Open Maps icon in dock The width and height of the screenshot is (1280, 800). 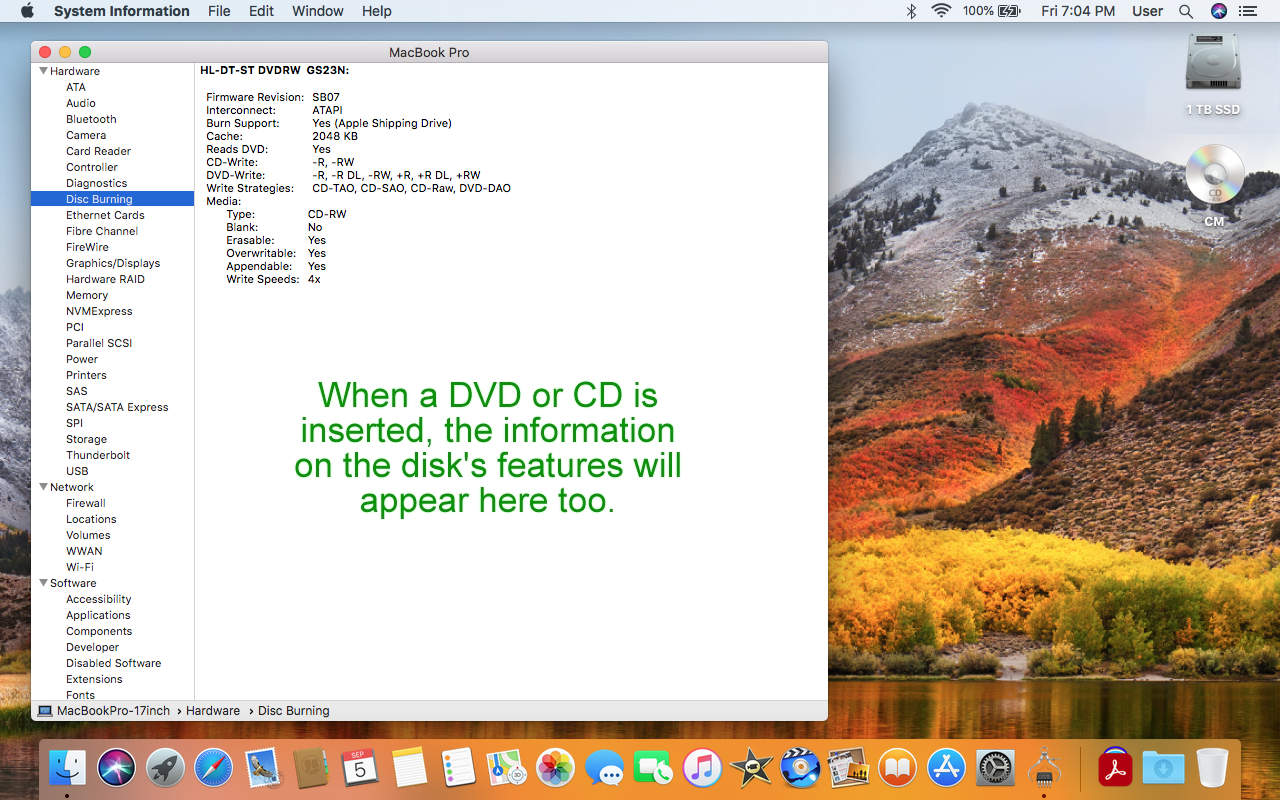pos(507,768)
